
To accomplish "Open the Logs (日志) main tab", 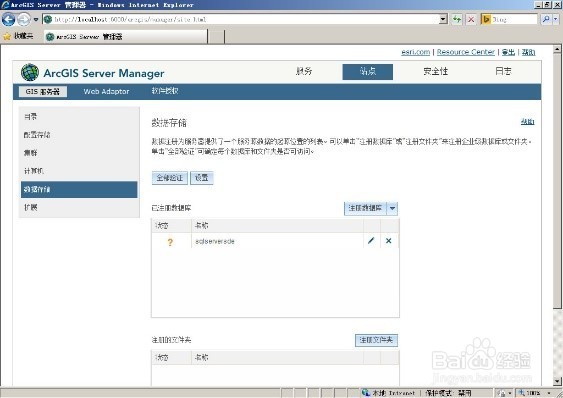I will coord(503,71).
